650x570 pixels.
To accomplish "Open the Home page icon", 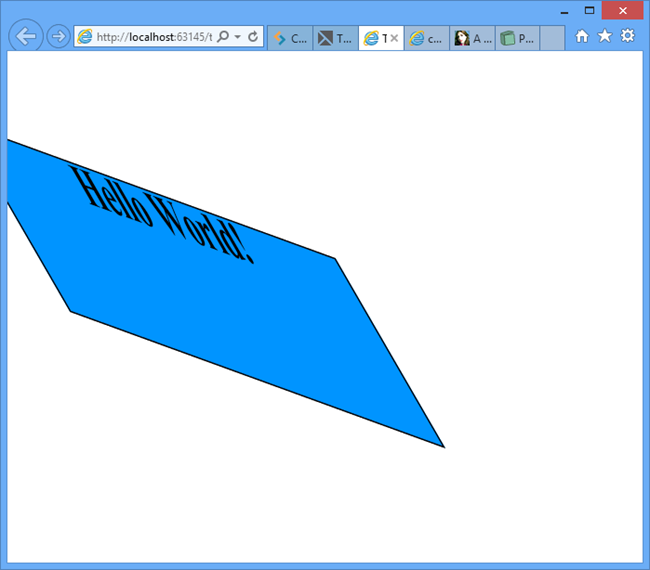I will [x=582, y=36].
